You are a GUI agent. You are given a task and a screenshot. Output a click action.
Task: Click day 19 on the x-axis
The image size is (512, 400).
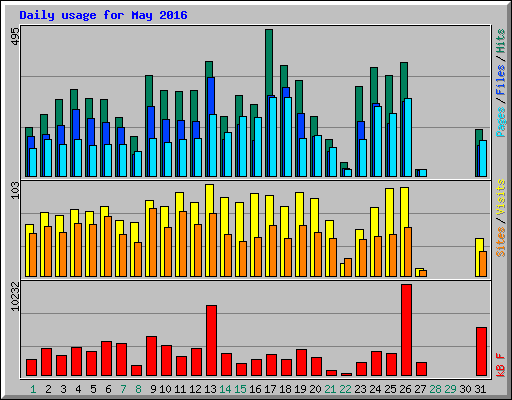pyautogui.click(x=300, y=389)
